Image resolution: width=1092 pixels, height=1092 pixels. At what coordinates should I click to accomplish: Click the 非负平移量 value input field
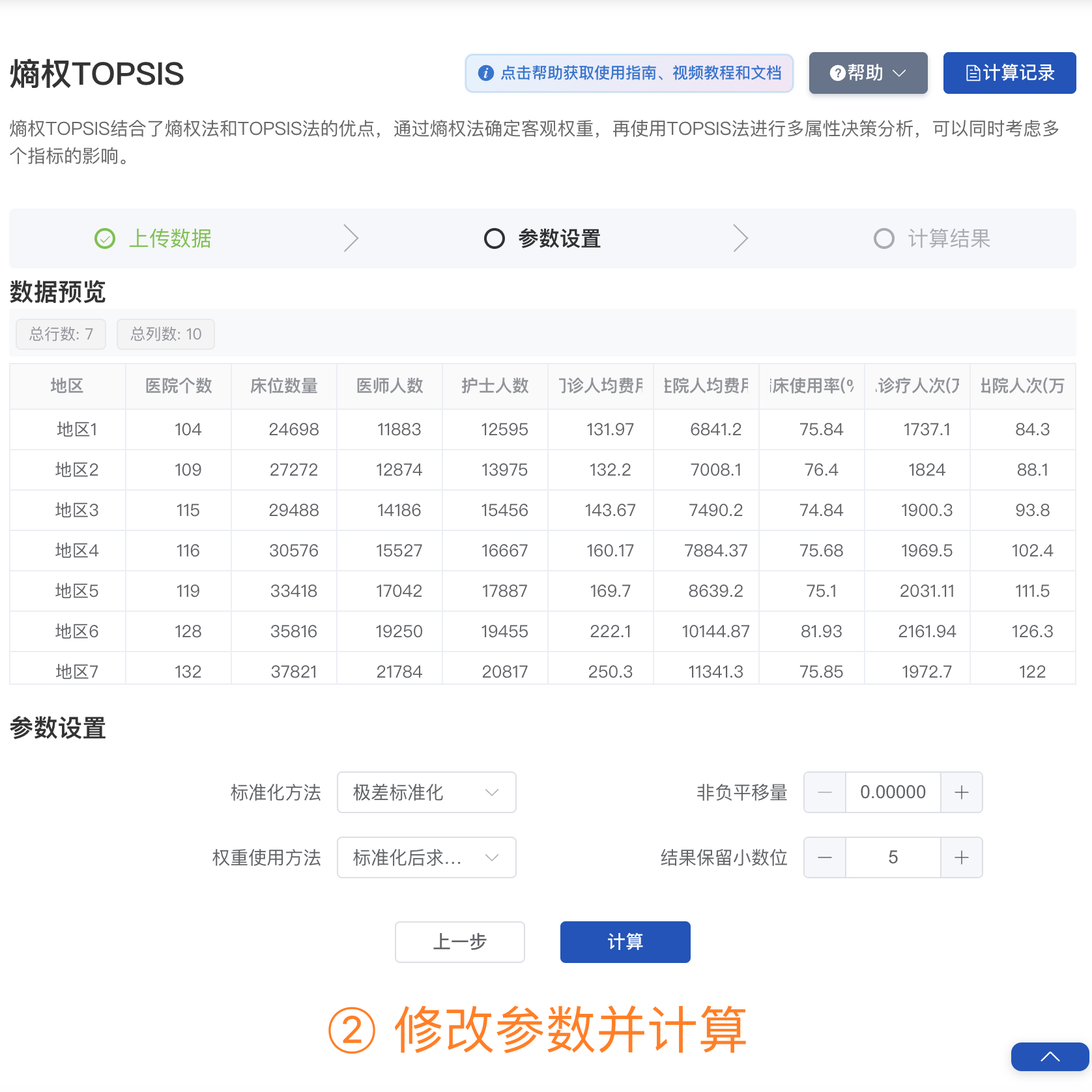tap(893, 792)
